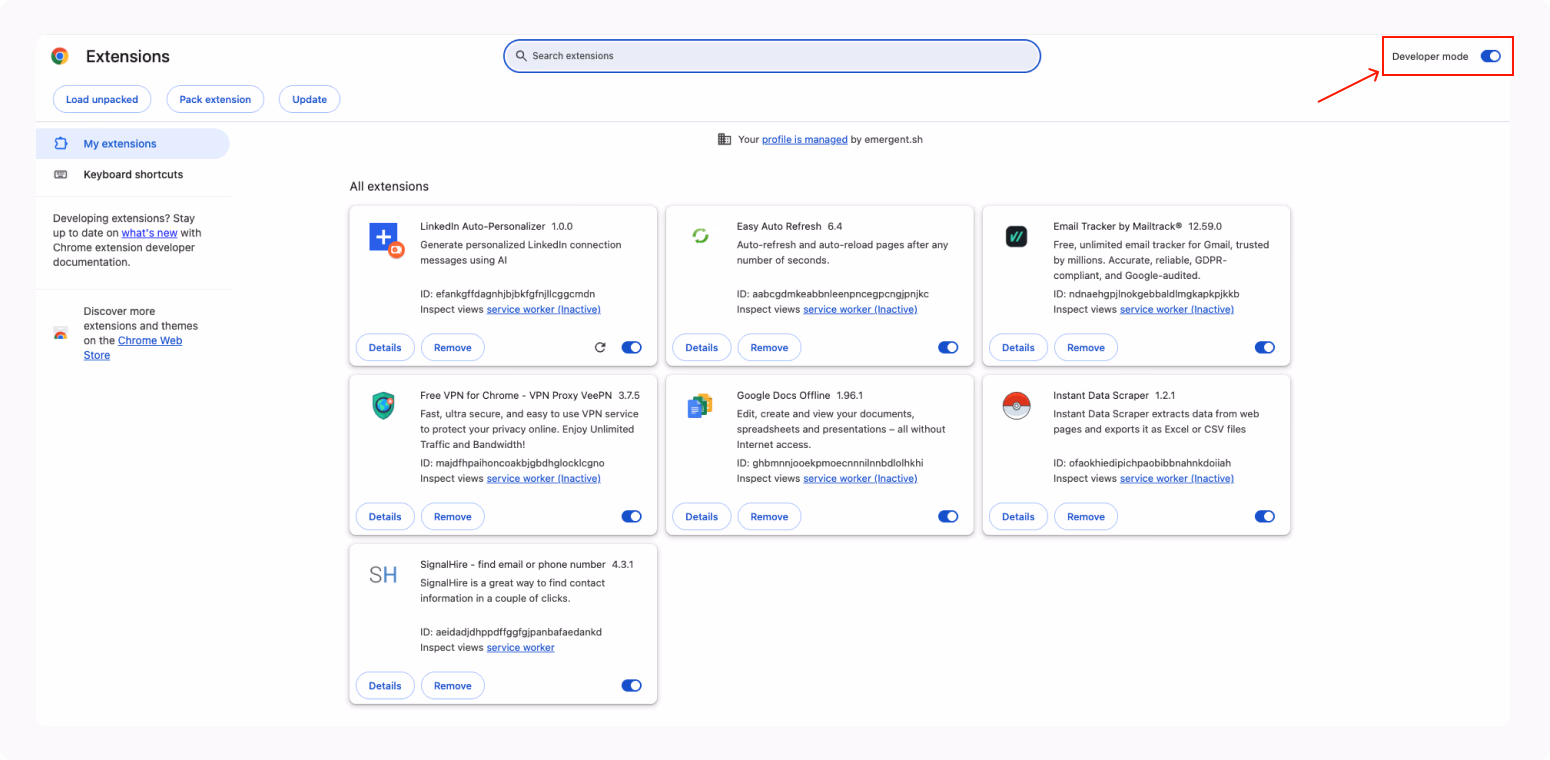Click 'profile is managed' link
The image size is (1550, 760).
[805, 139]
